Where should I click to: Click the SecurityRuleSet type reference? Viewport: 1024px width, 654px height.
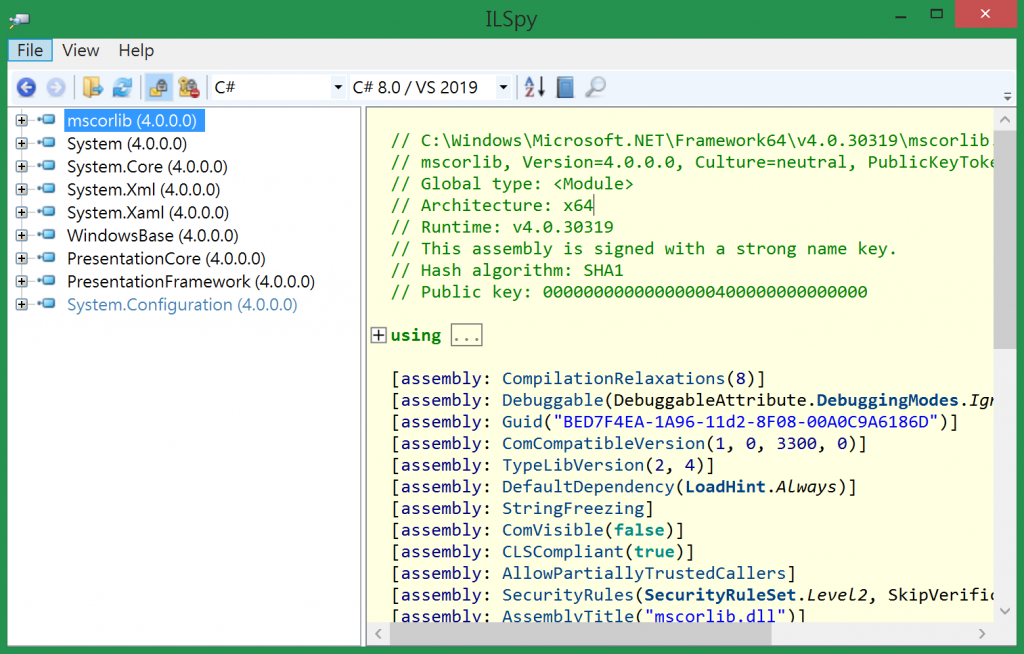(x=720, y=595)
